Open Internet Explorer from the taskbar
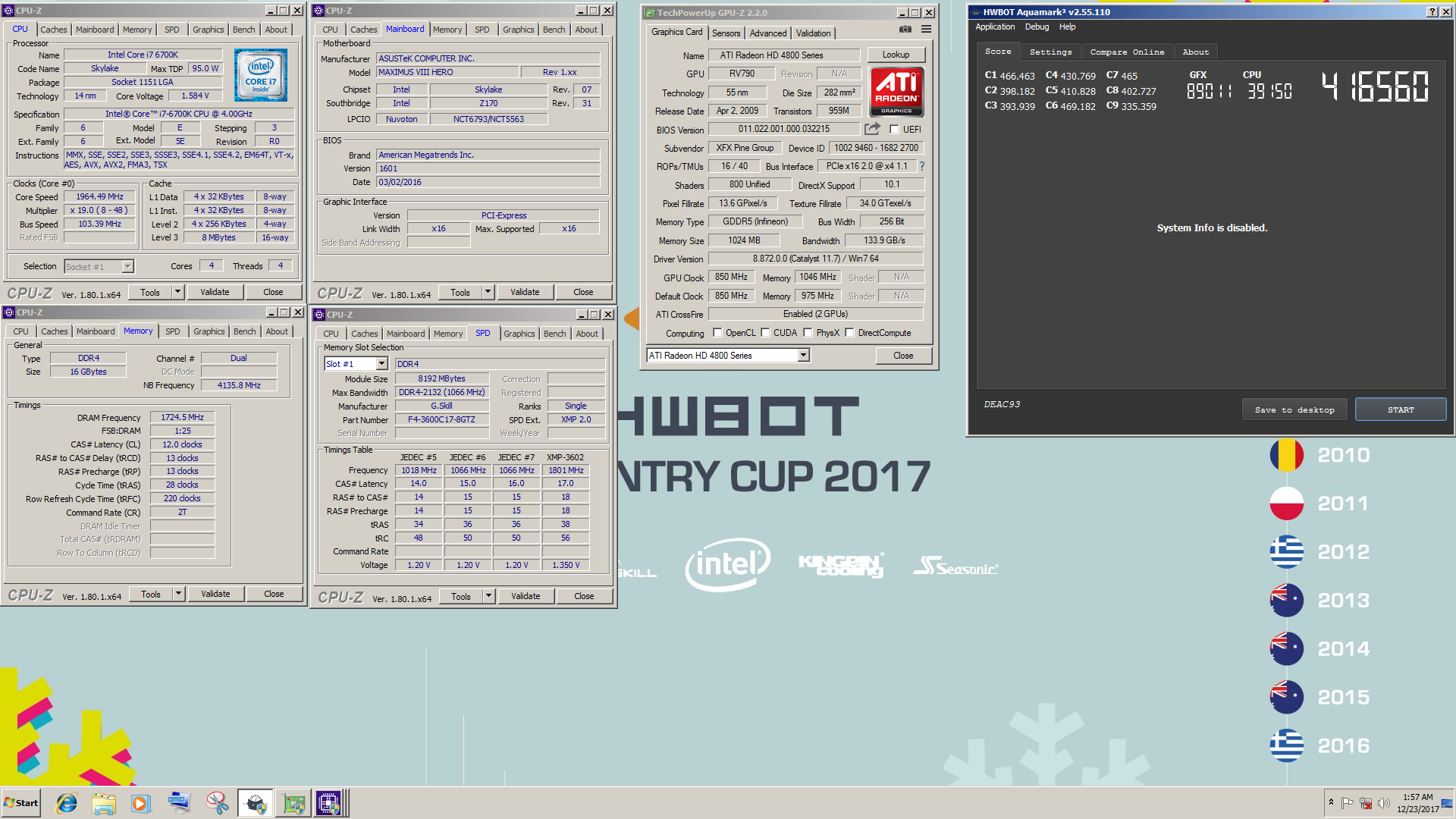 [67, 803]
